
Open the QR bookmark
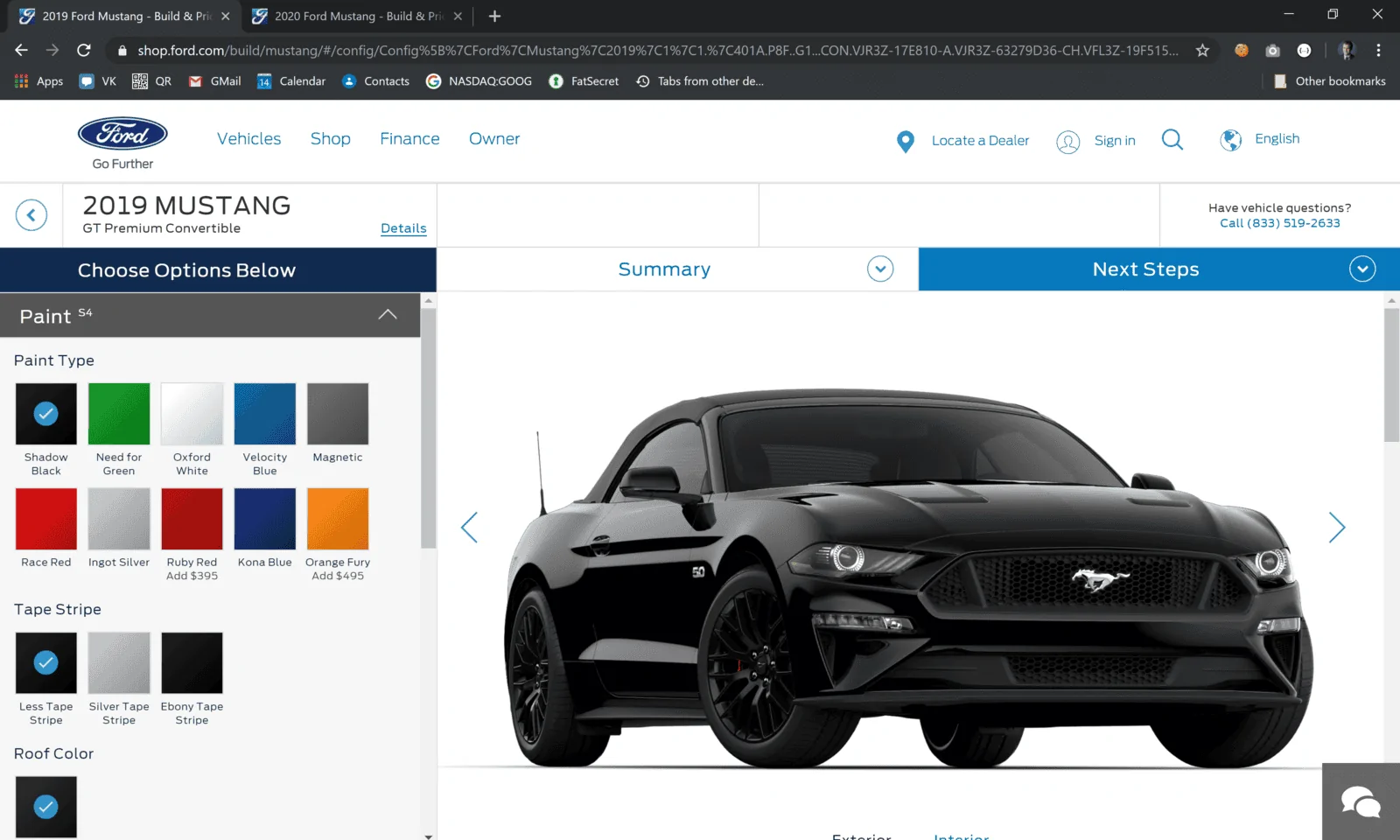(151, 81)
